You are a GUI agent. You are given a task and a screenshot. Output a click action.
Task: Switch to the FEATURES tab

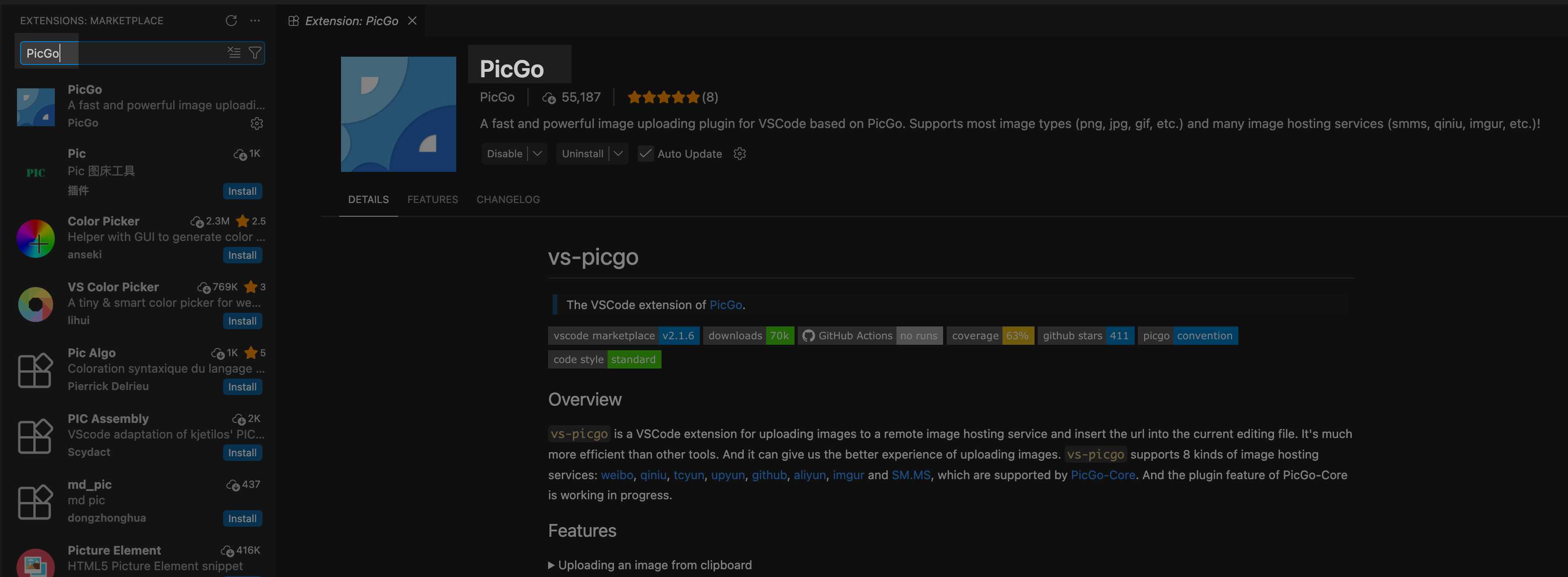pyautogui.click(x=432, y=200)
